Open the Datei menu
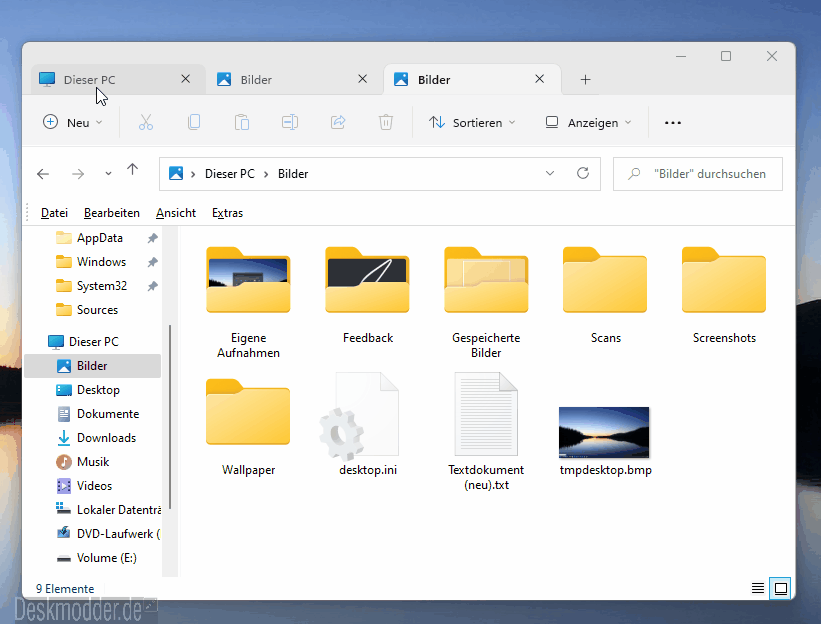Screen dimensions: 821x624 point(54,213)
